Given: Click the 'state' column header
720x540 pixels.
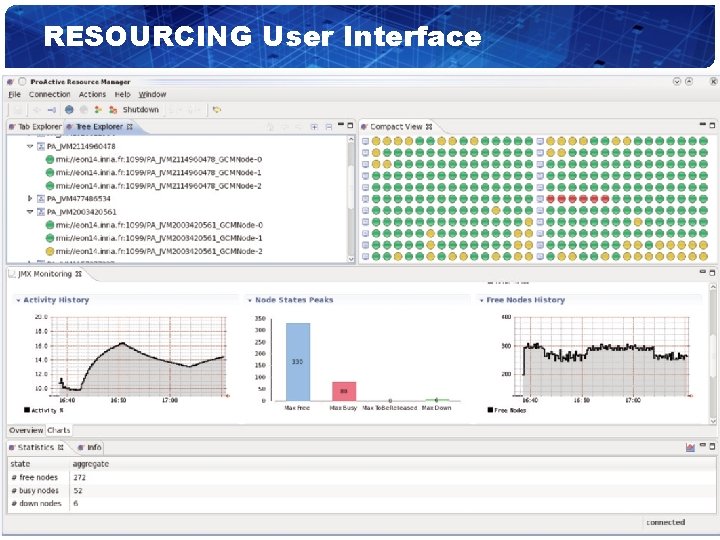Looking at the screenshot, I should [39, 464].
